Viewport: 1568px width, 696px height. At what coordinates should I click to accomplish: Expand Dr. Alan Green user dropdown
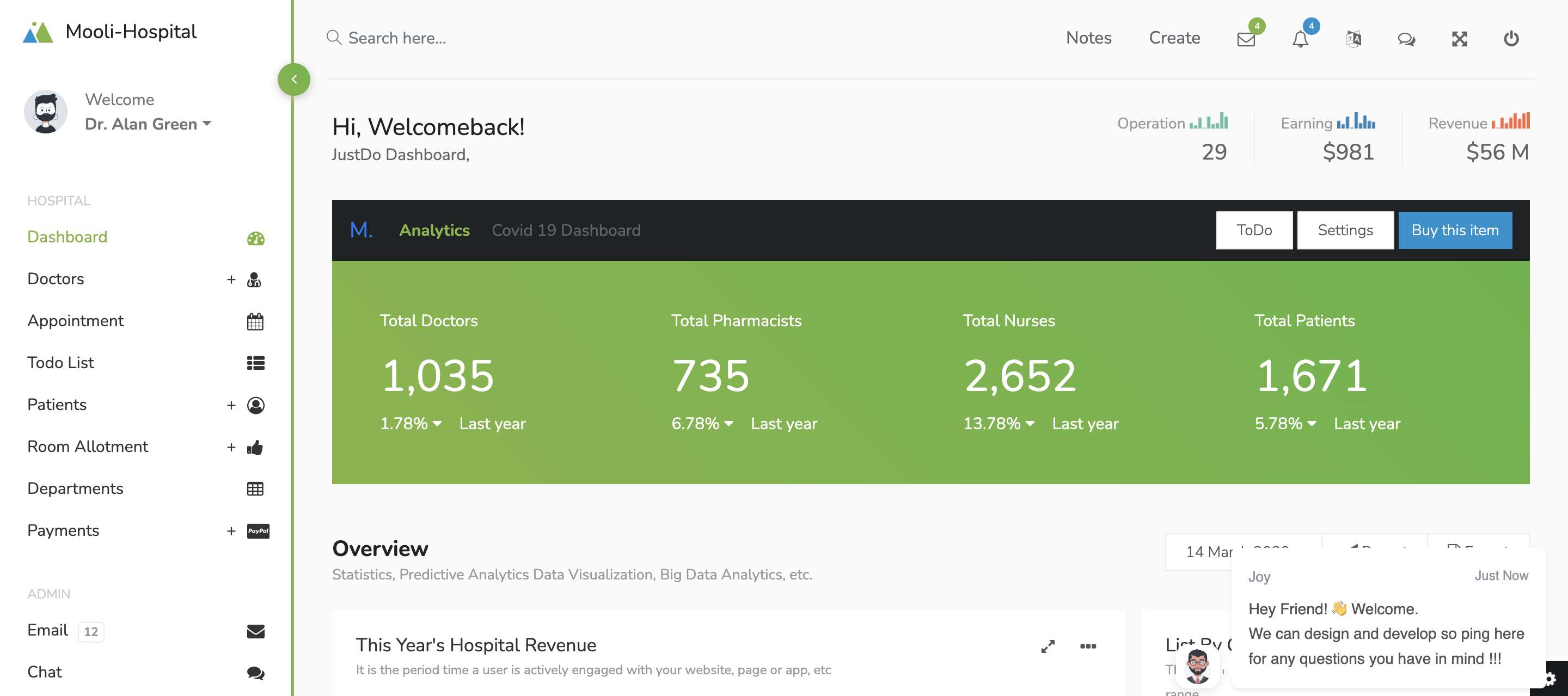148,124
